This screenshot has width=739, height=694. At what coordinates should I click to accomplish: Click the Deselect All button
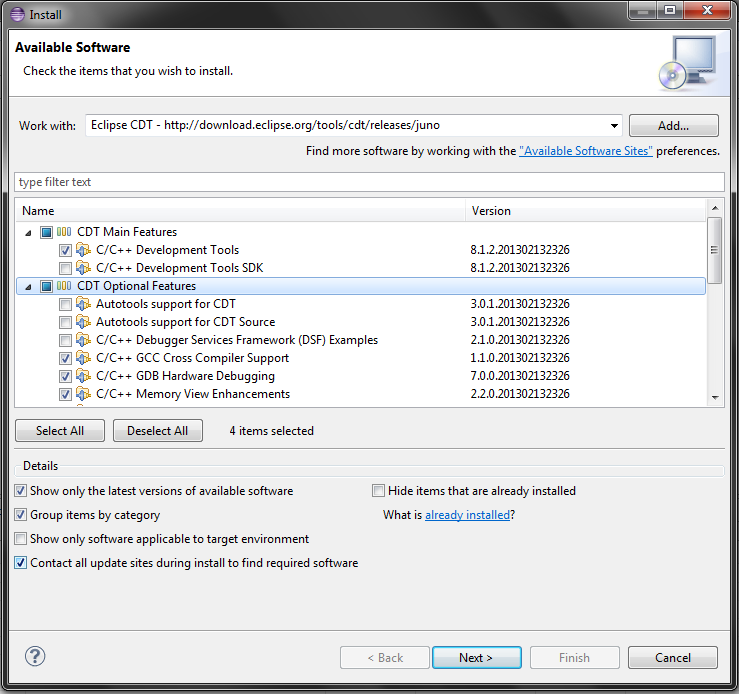point(158,431)
